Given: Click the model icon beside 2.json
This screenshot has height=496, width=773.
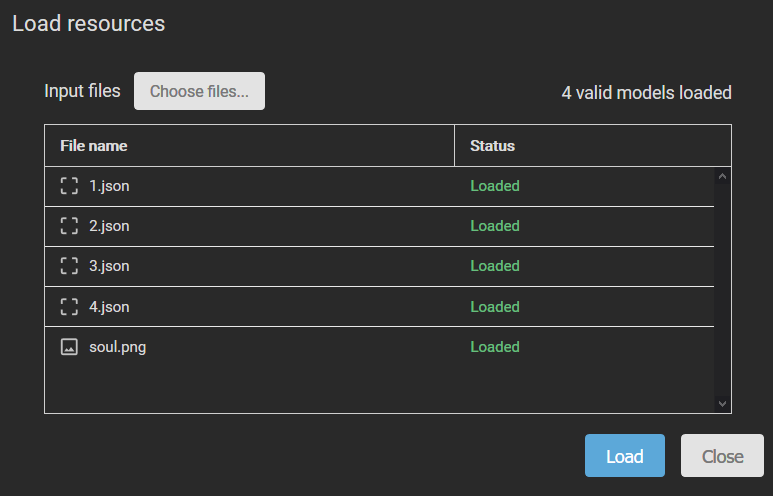Looking at the screenshot, I should pos(69,226).
